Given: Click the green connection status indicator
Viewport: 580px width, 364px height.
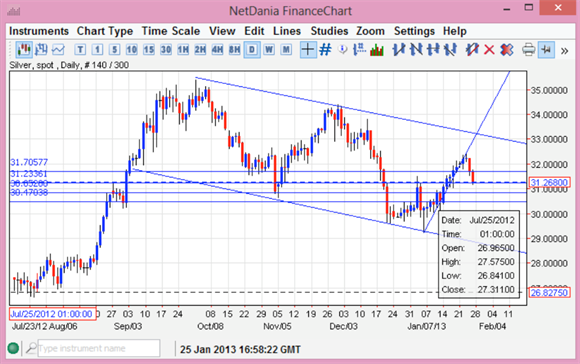Looking at the screenshot, I should click(x=13, y=348).
